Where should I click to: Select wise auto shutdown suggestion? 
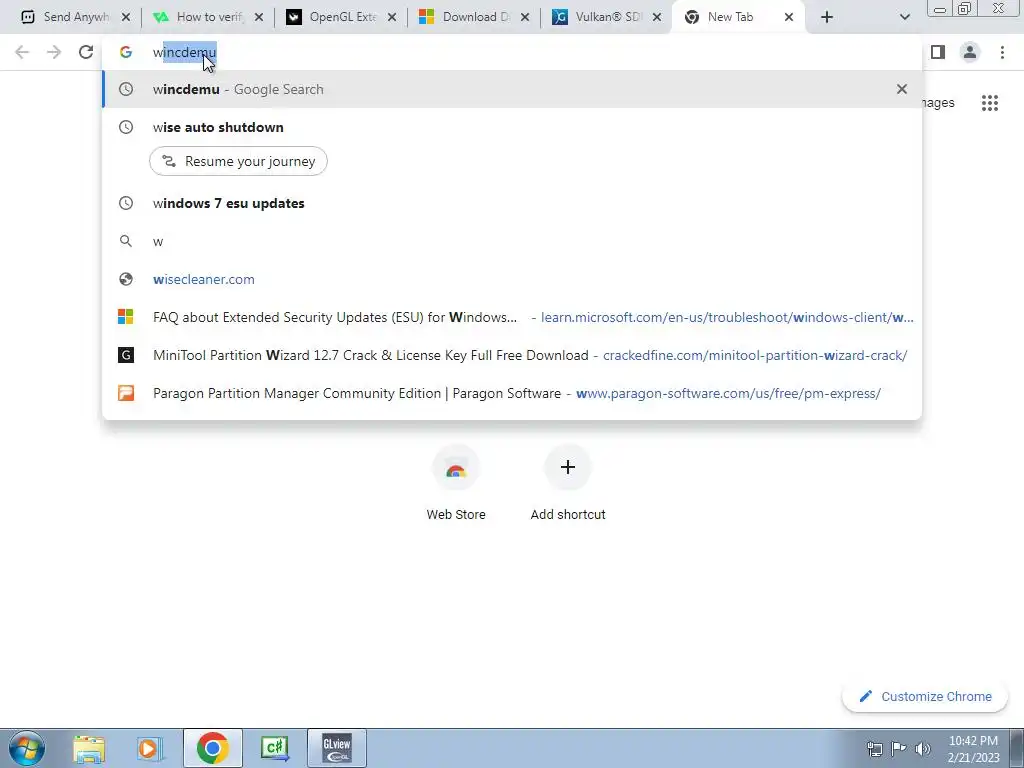click(x=512, y=127)
